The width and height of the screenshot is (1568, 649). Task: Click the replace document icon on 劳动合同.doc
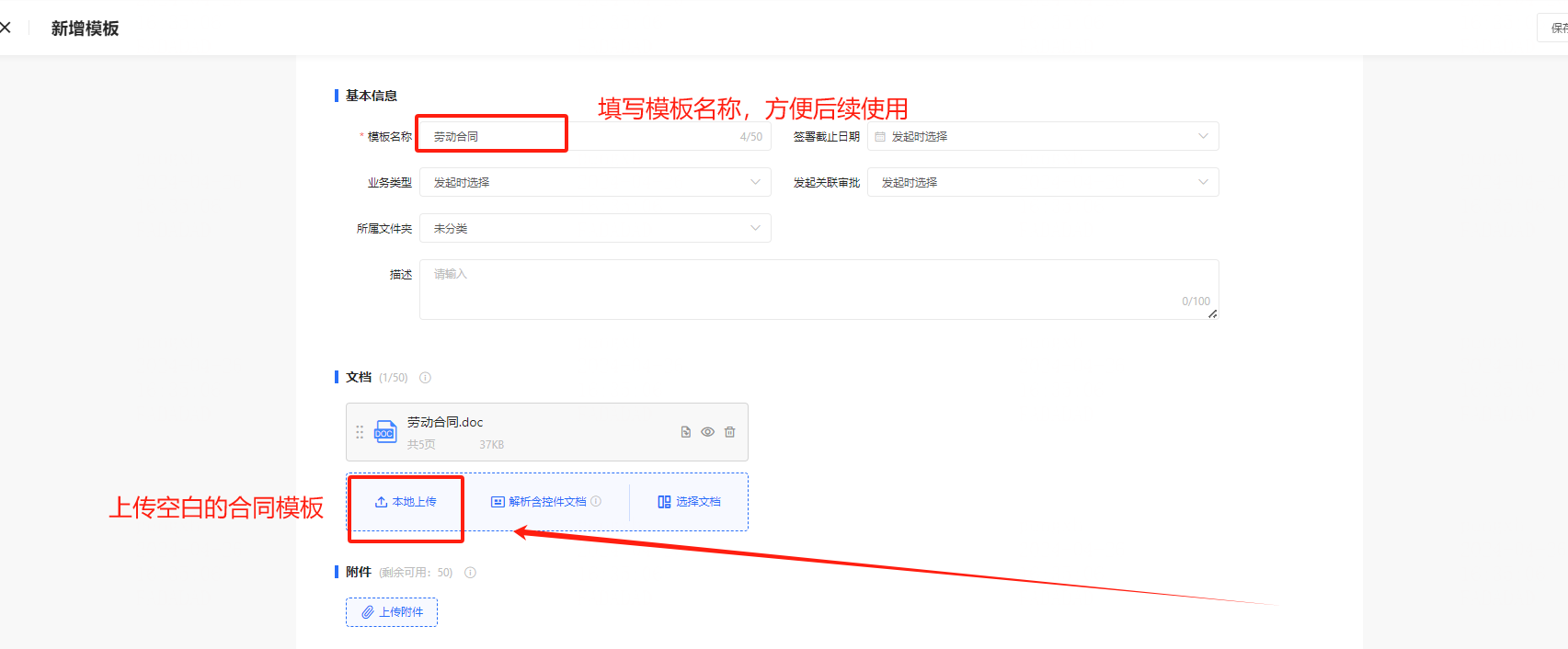click(x=685, y=432)
